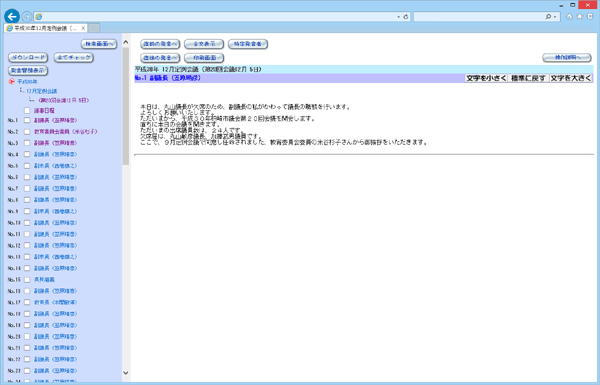
Task: Click the ダウンロード button
Action: 28,57
